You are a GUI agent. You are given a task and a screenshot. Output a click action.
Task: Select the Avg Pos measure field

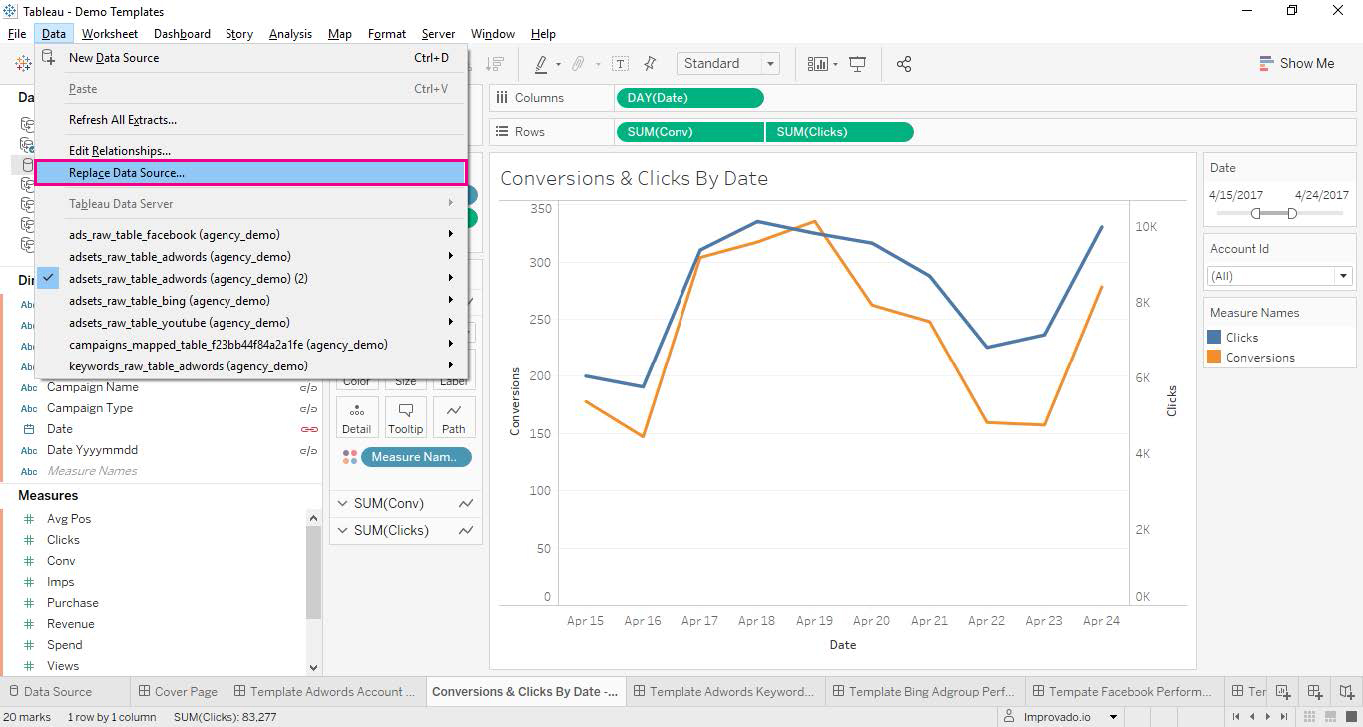pyautogui.click(x=69, y=519)
